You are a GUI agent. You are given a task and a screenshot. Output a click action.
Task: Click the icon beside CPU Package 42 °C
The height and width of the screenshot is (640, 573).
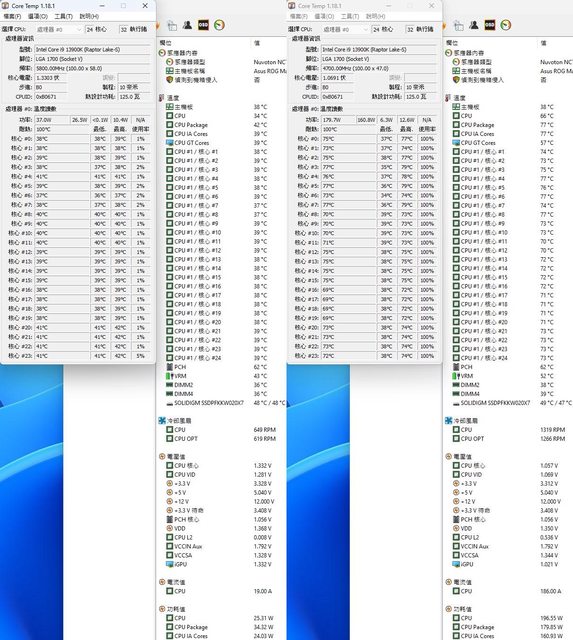170,124
